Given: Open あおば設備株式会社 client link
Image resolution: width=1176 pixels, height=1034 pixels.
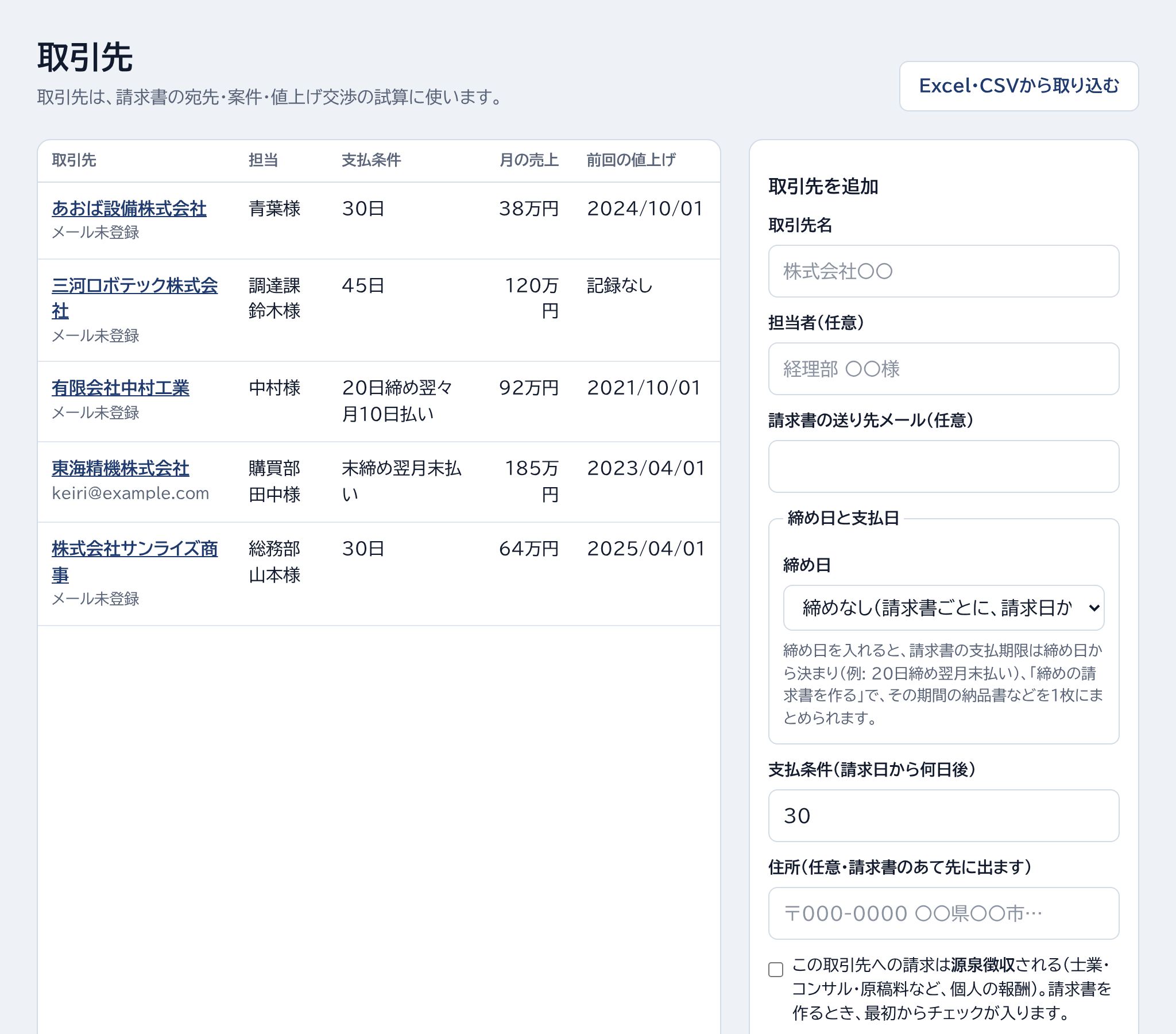Looking at the screenshot, I should point(129,209).
